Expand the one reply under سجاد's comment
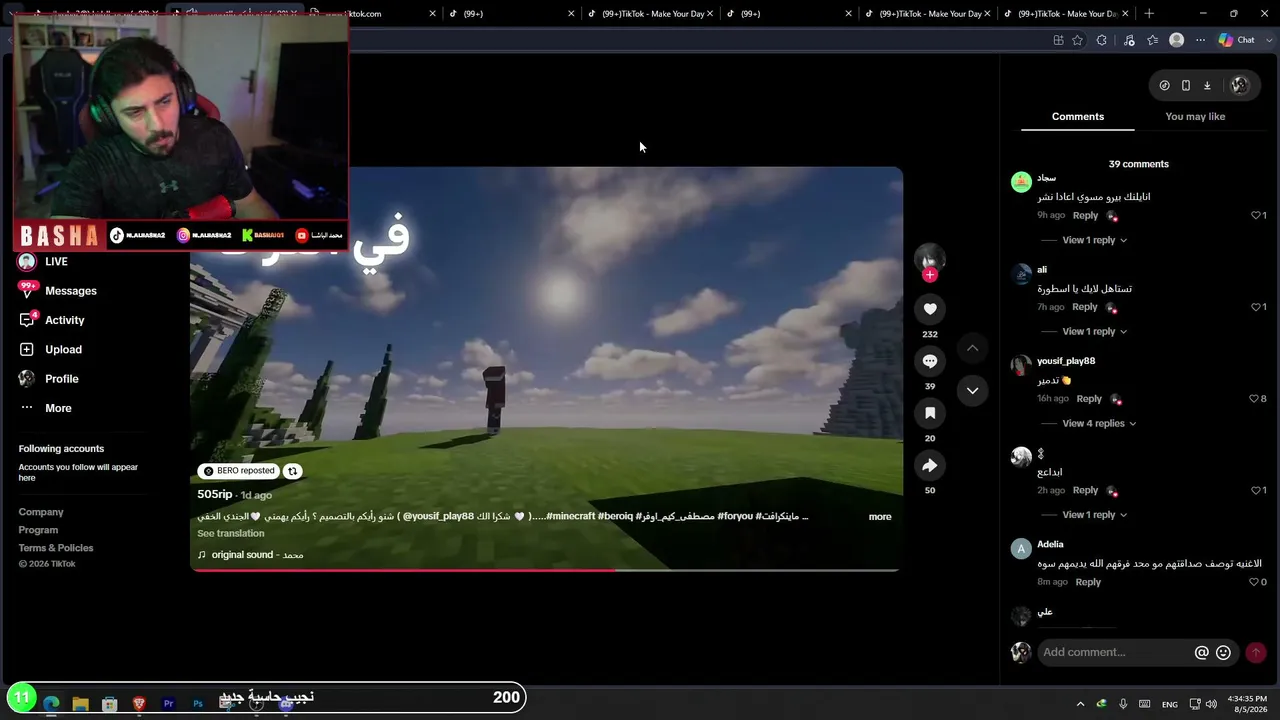Screen dimensions: 1280x720 (1094, 240)
